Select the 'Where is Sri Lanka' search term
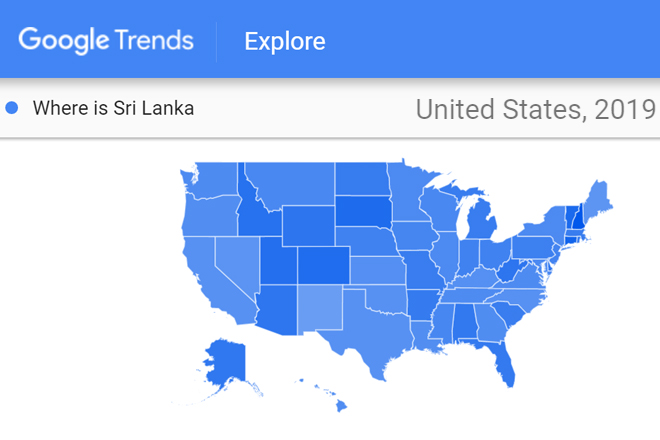 click(113, 108)
